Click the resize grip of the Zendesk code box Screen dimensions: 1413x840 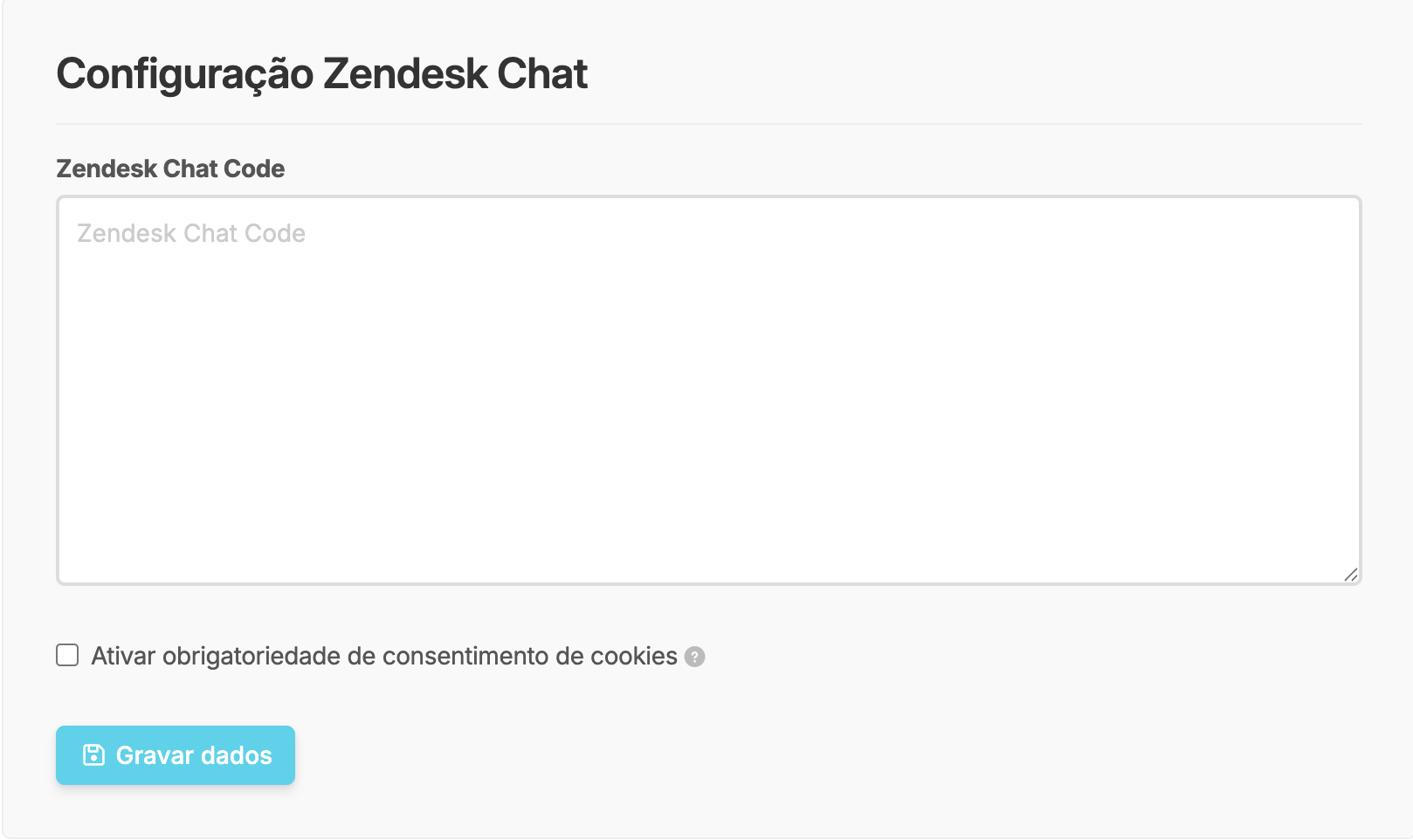pyautogui.click(x=1350, y=572)
